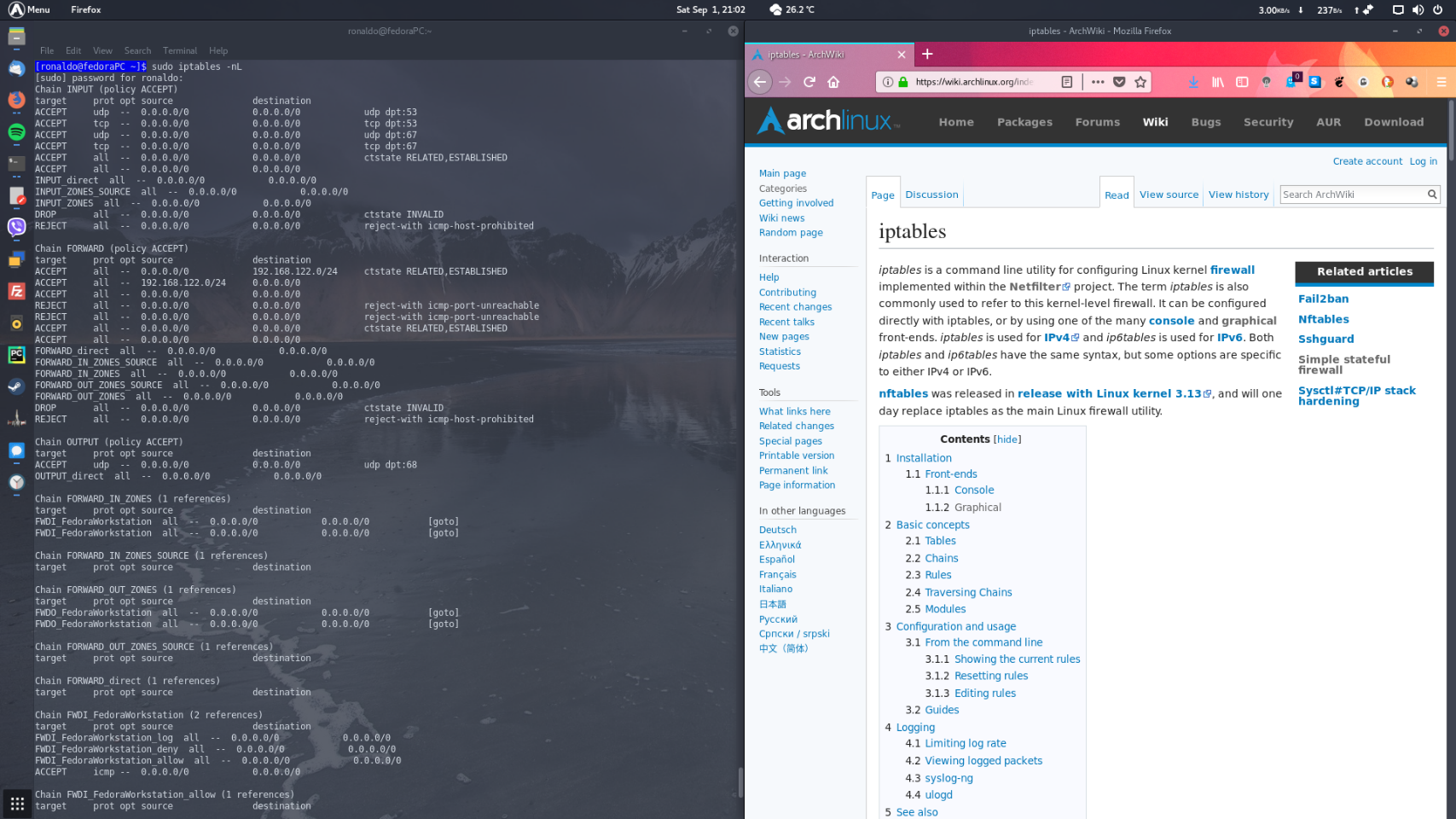Open the terminal Search menu
Screen dimensions: 1456x819
137,50
